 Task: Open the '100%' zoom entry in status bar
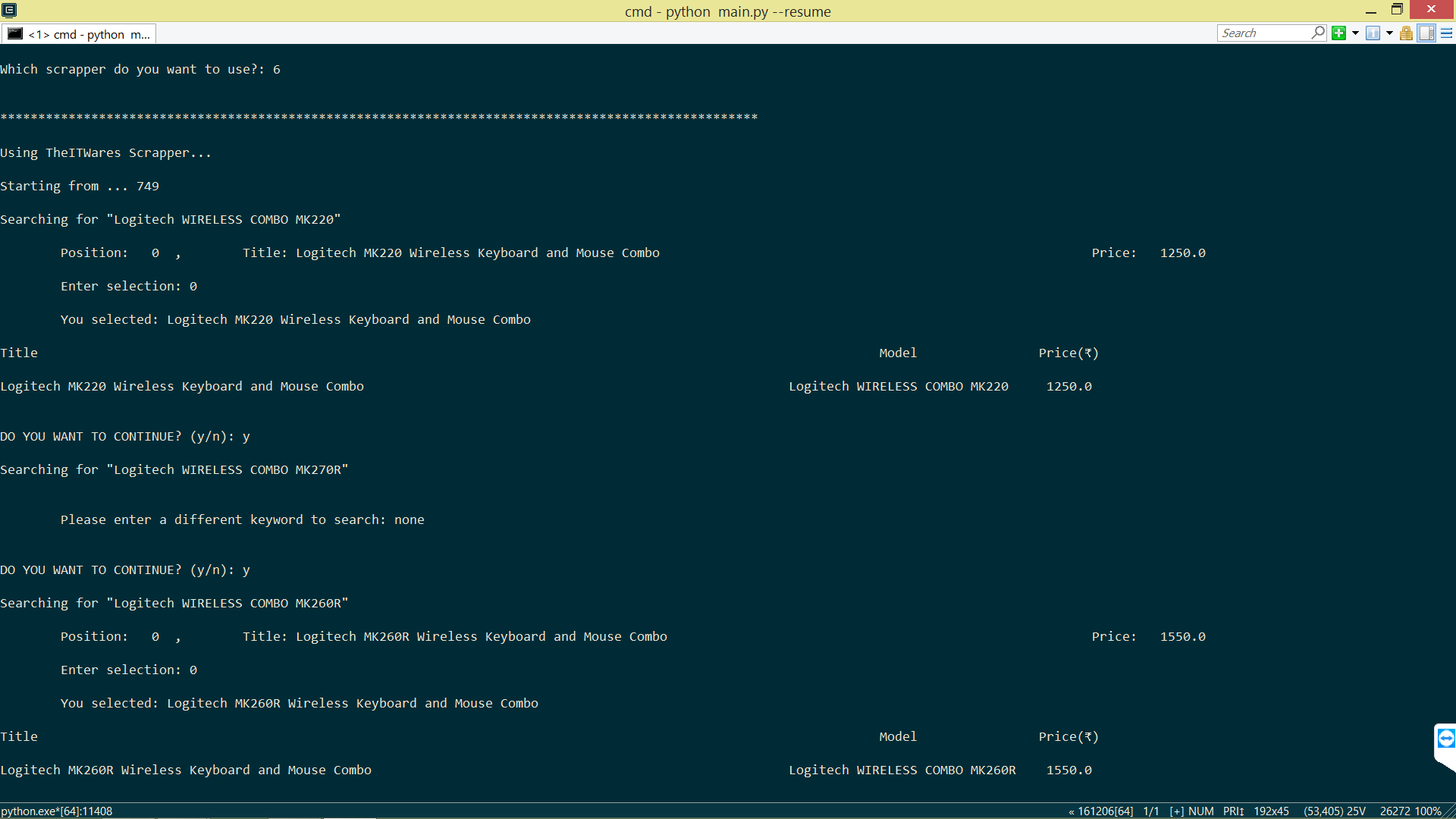pyautogui.click(x=1428, y=811)
